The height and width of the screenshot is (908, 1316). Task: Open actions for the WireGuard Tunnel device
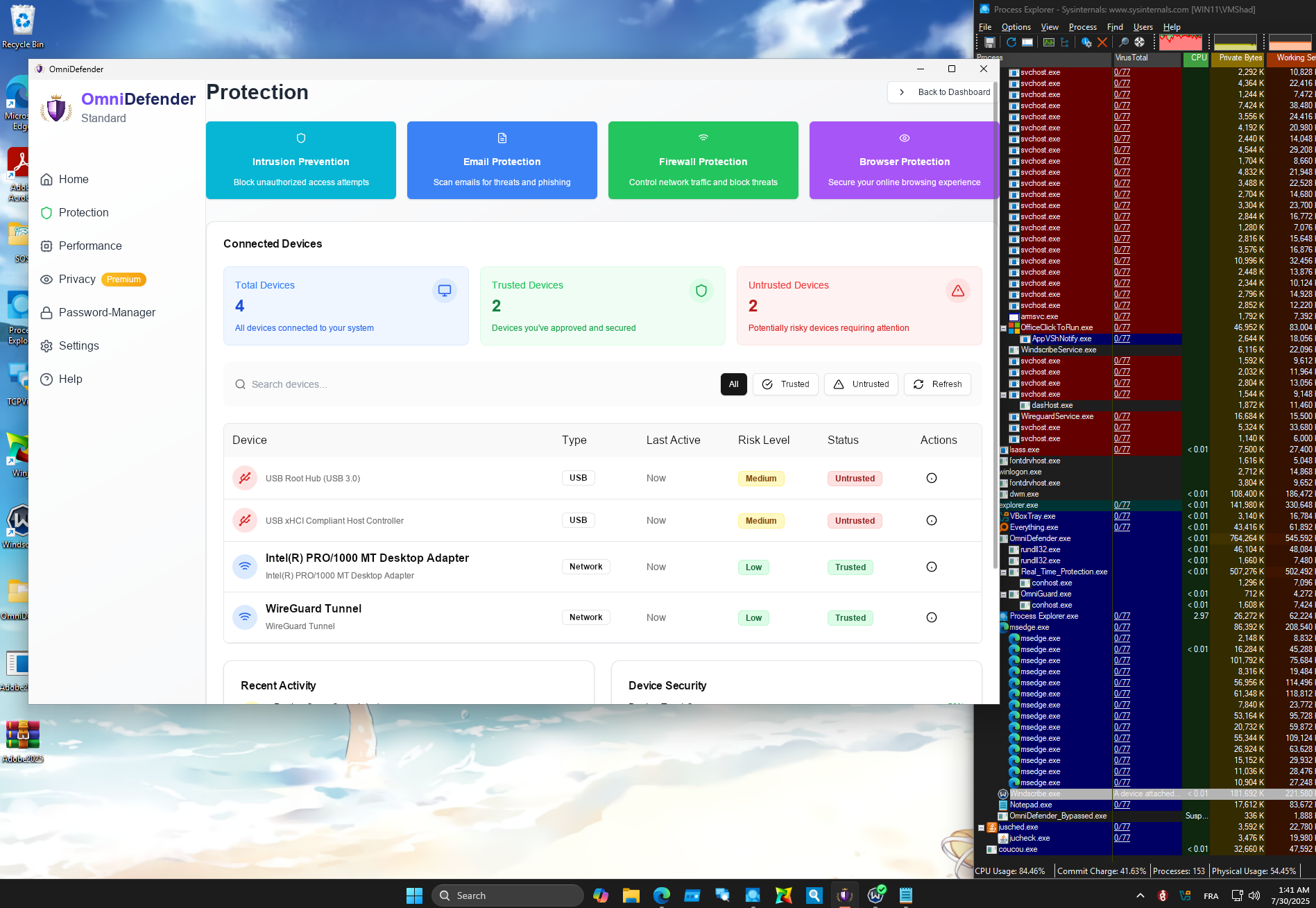click(x=932, y=617)
